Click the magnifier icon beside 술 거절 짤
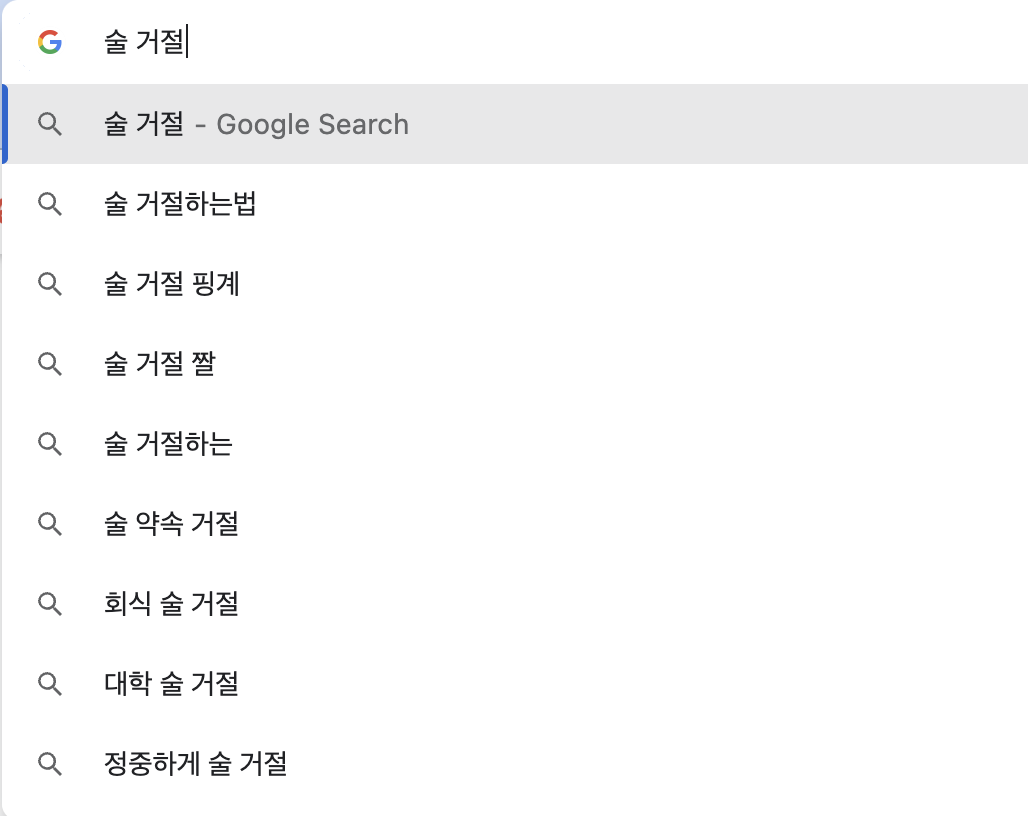1028x816 pixels. (x=50, y=364)
